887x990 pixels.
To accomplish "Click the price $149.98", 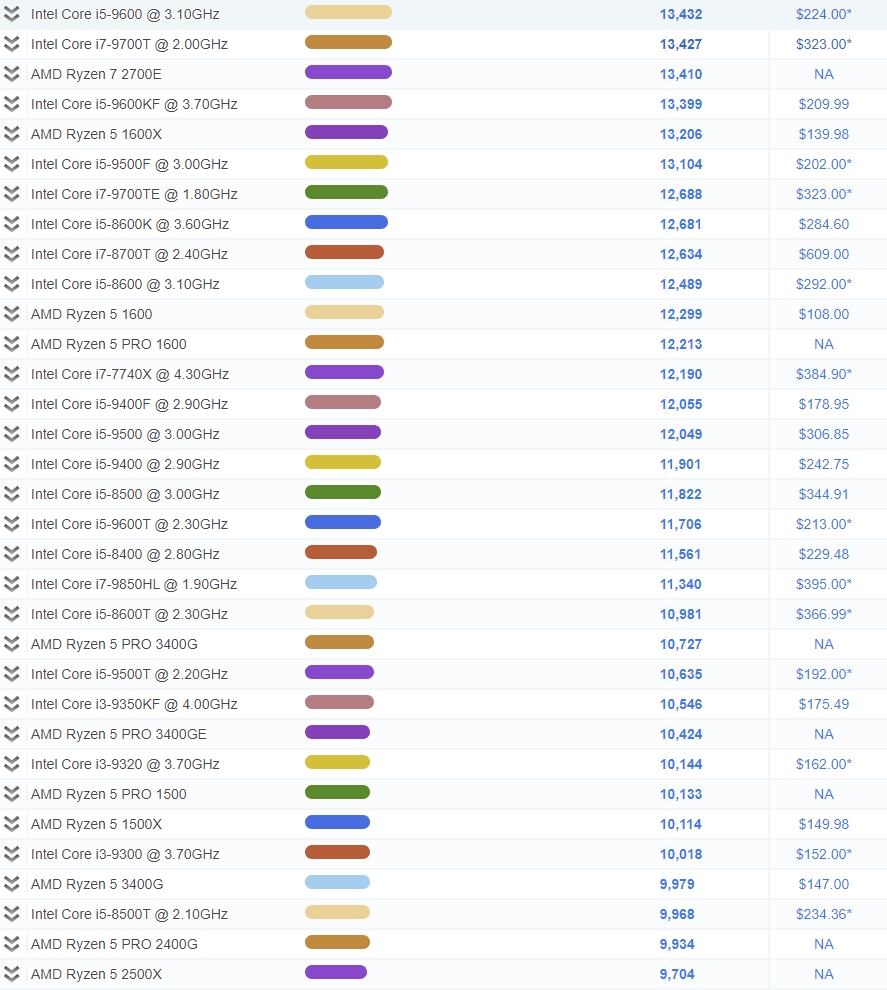I will 823,824.
